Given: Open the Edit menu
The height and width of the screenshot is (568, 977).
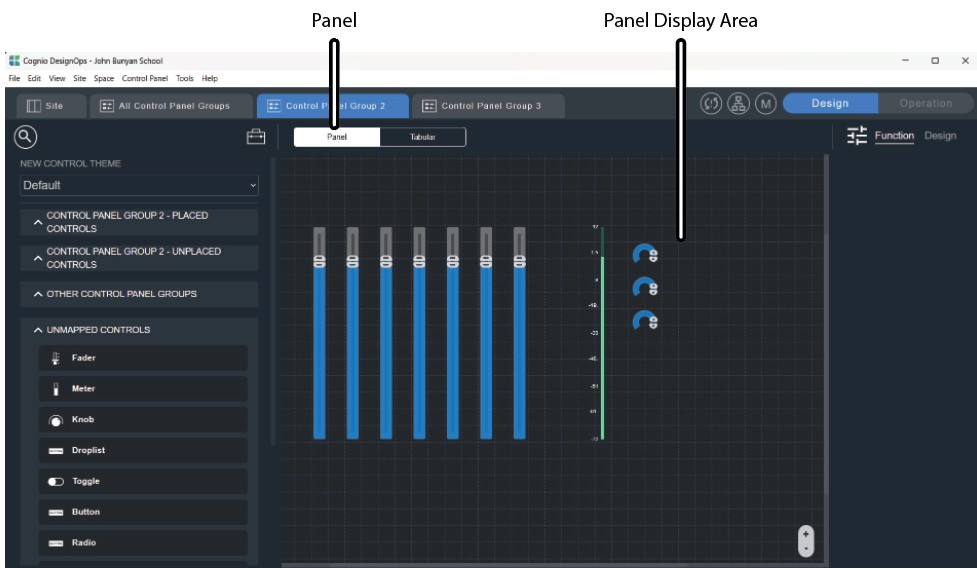Looking at the screenshot, I should click(34, 78).
